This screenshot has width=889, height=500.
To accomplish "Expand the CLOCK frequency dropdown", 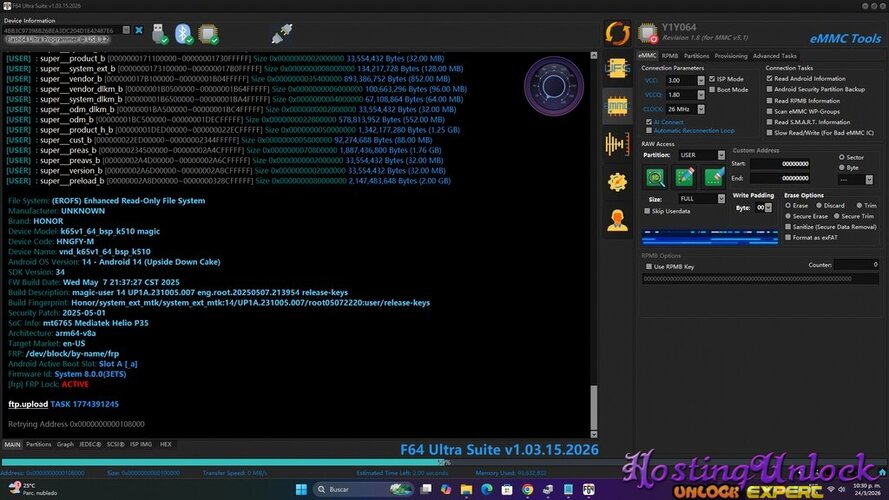I will [x=699, y=108].
